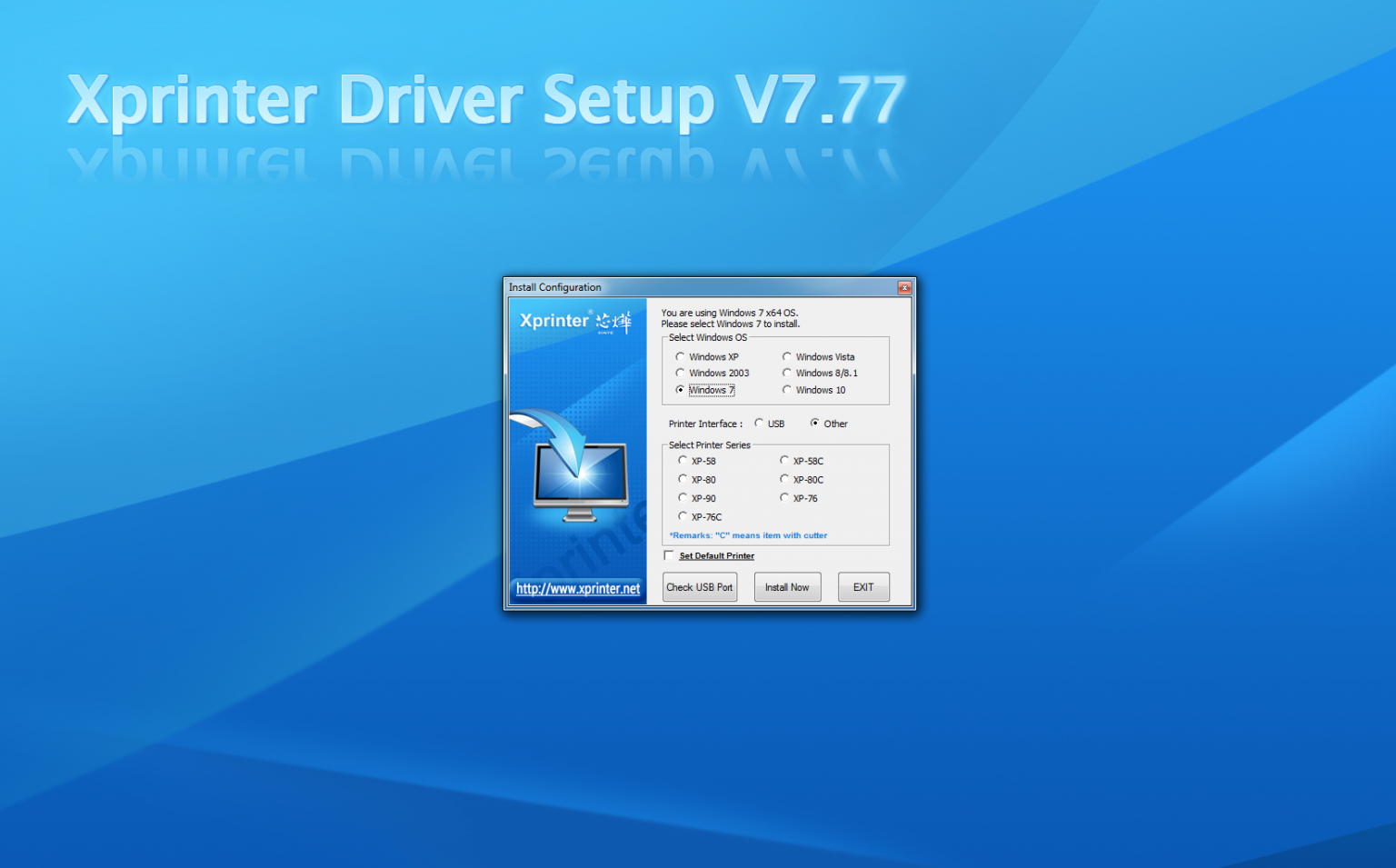
Task: Click the monitor with download arrow icon
Action: click(570, 465)
